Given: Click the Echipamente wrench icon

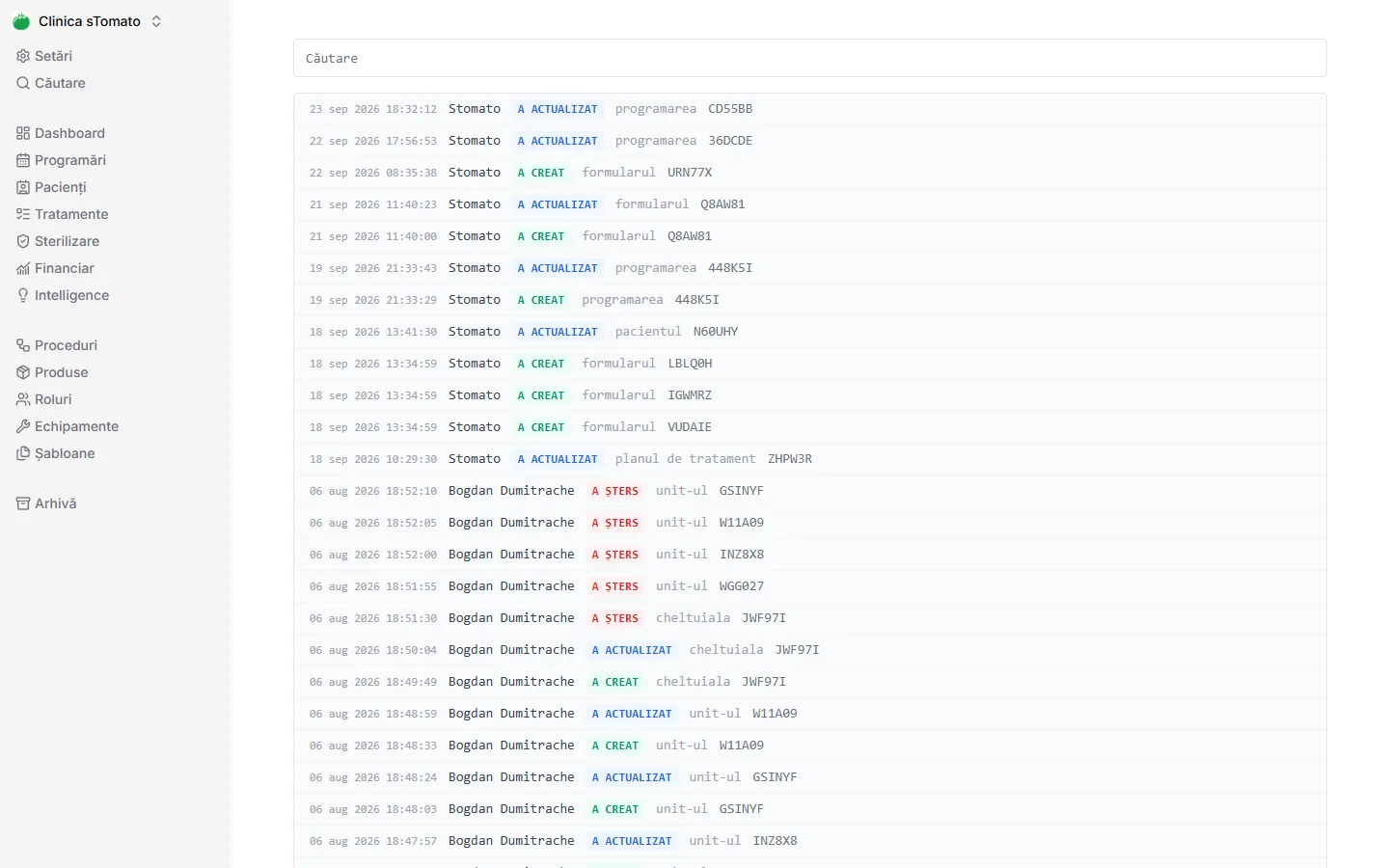Looking at the screenshot, I should 23,426.
